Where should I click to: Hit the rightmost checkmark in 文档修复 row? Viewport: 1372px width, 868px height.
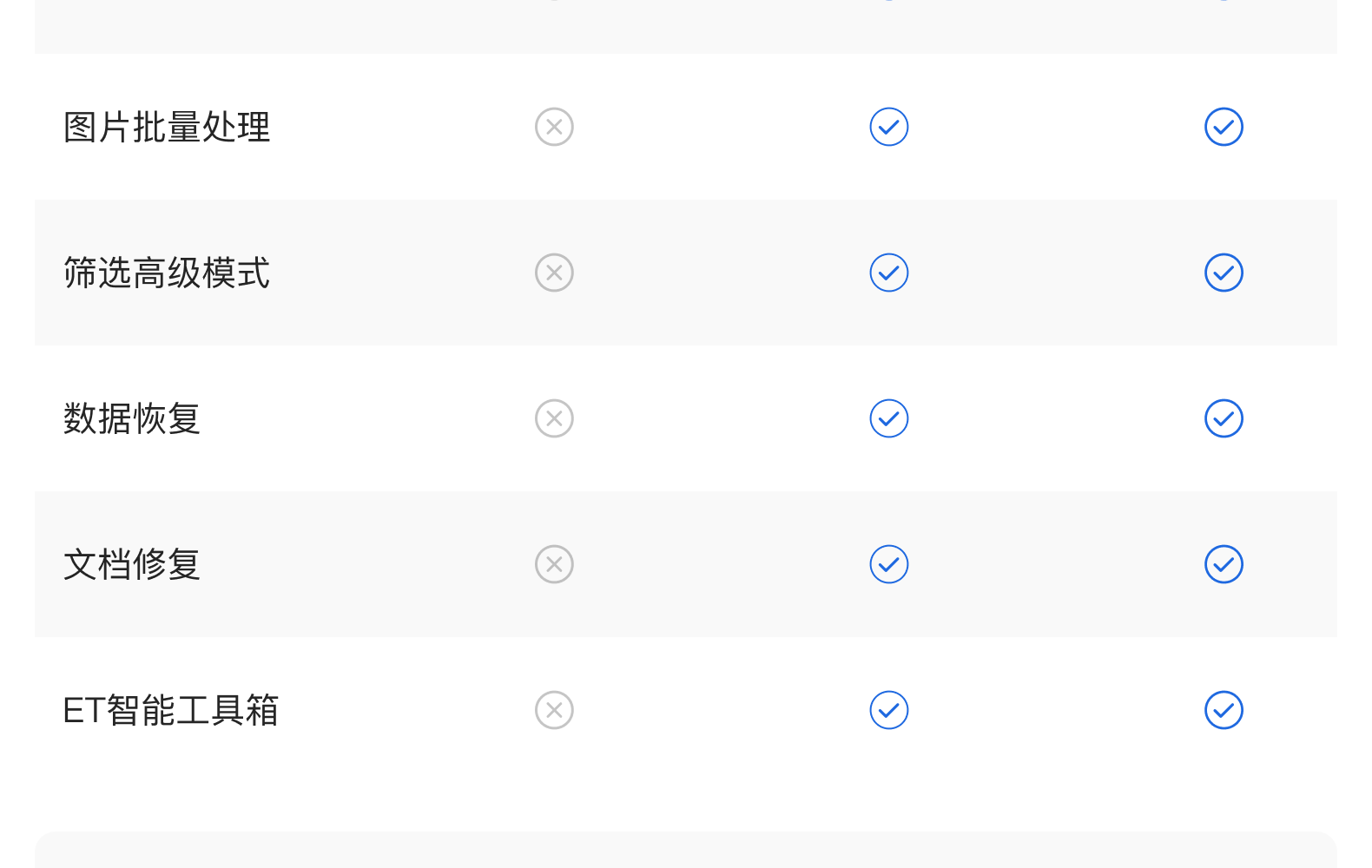click(1224, 564)
